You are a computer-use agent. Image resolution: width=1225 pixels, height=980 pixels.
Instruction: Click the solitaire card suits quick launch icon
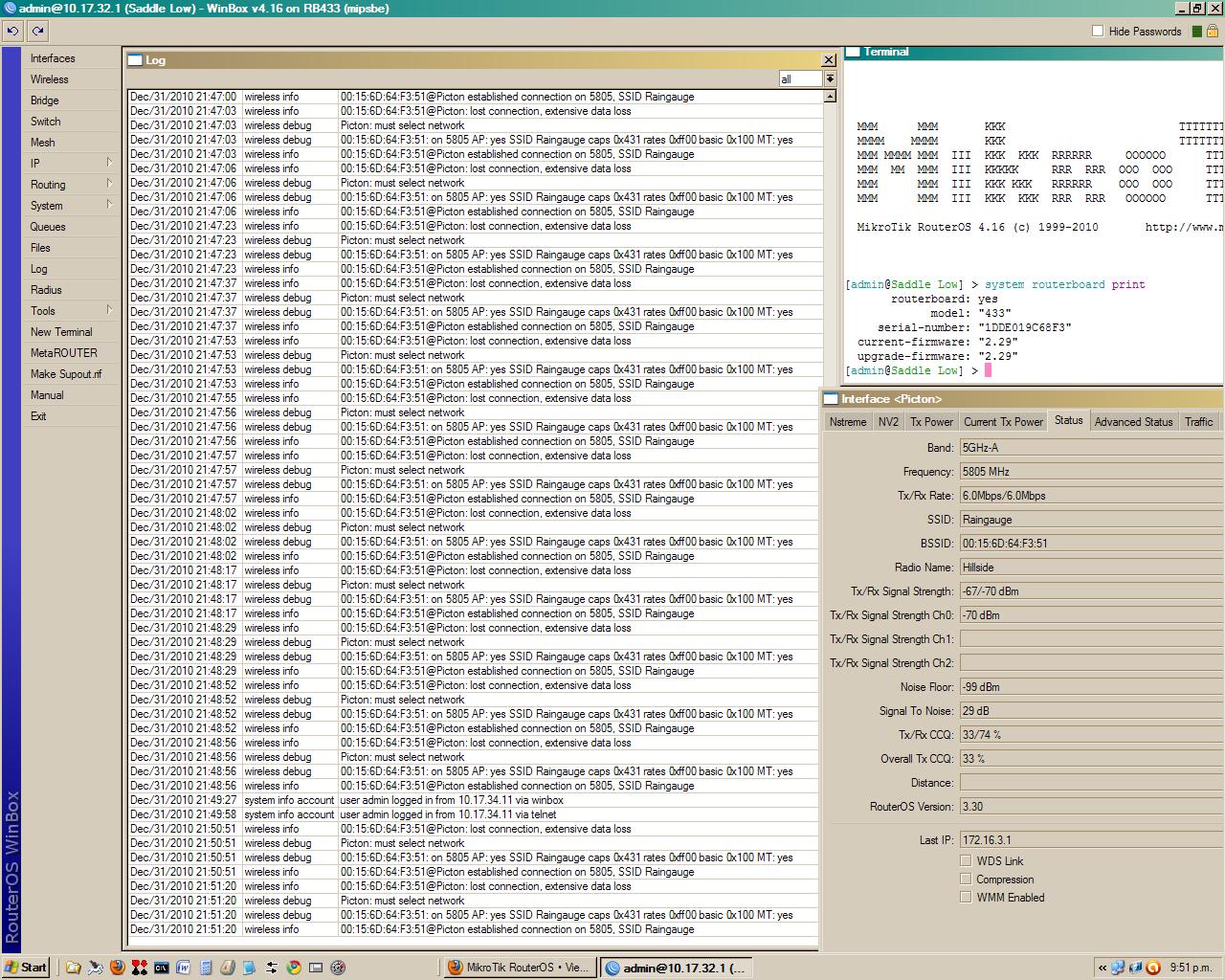(139, 968)
